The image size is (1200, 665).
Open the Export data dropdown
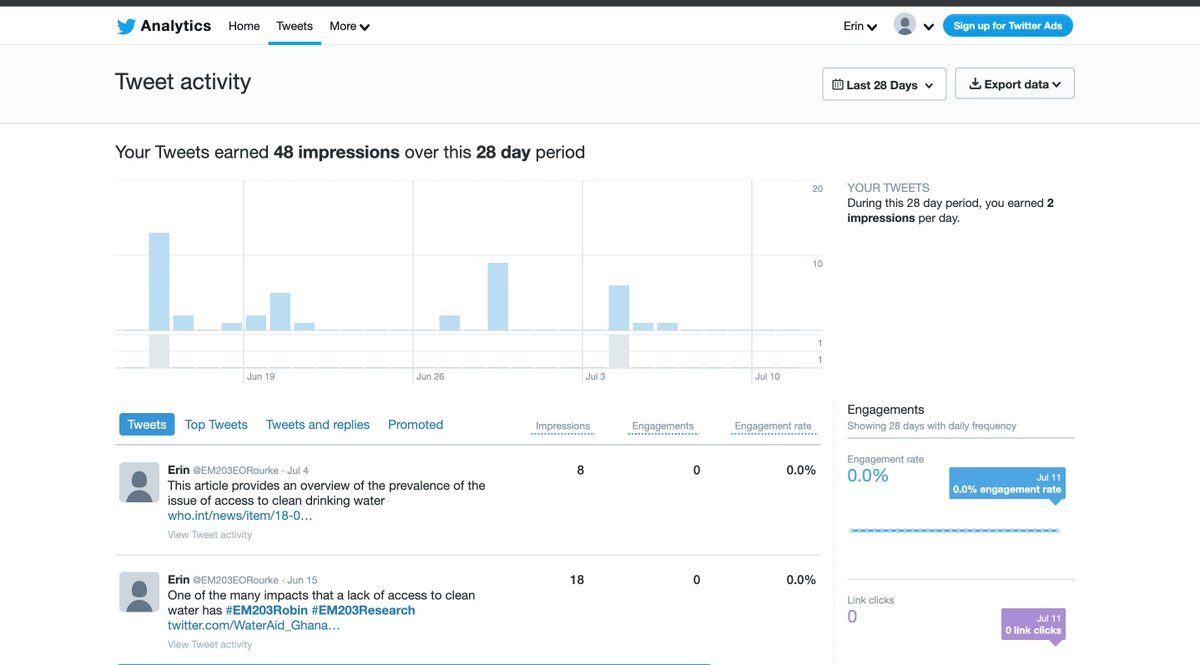[1015, 84]
